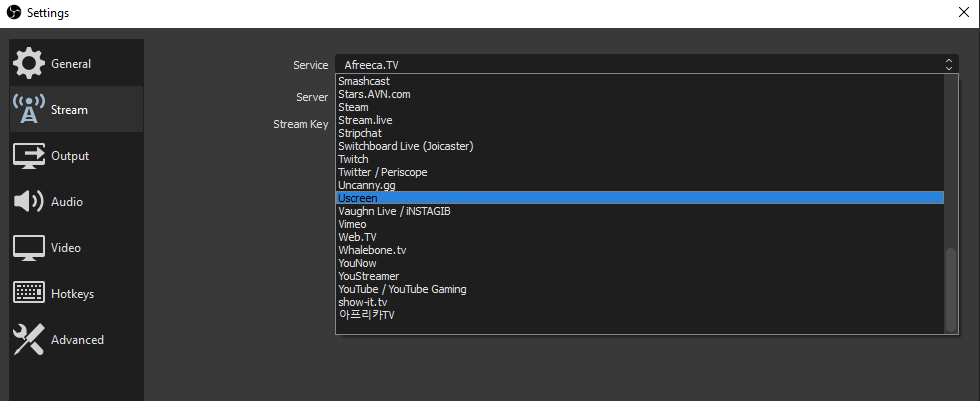Choose Smashcast from service list

[639, 81]
